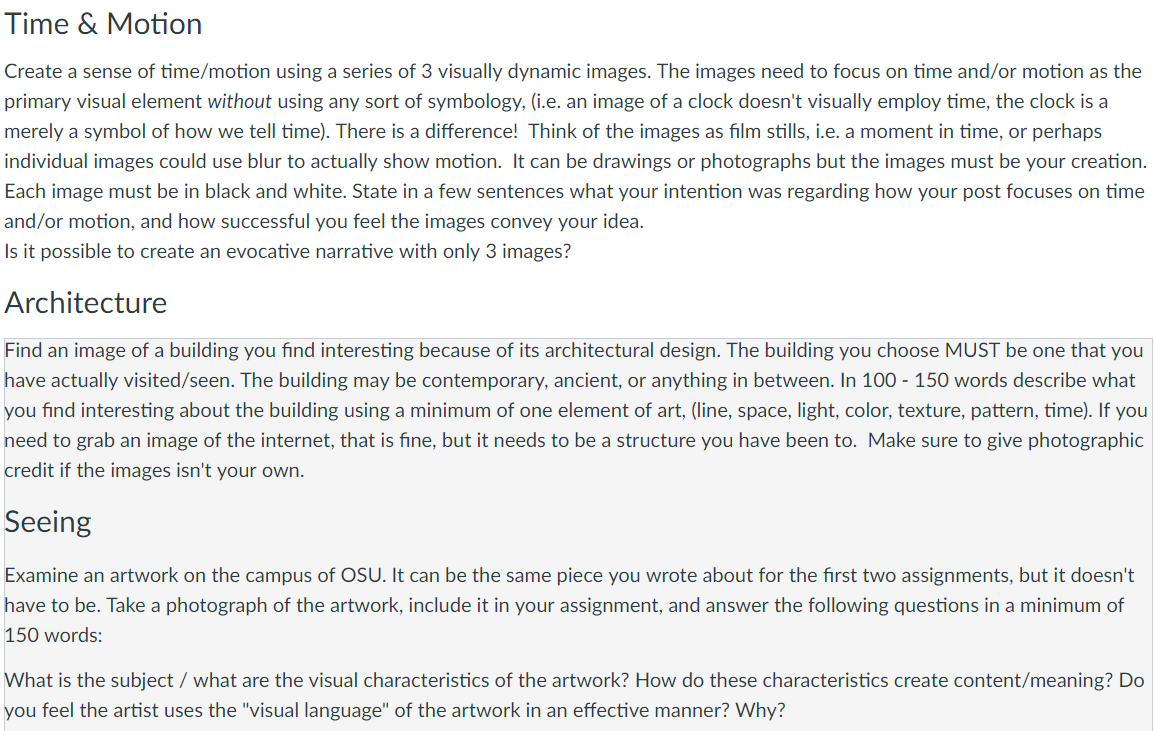
Task: Click inside the Time & Motion description paragraph
Action: click(576, 146)
